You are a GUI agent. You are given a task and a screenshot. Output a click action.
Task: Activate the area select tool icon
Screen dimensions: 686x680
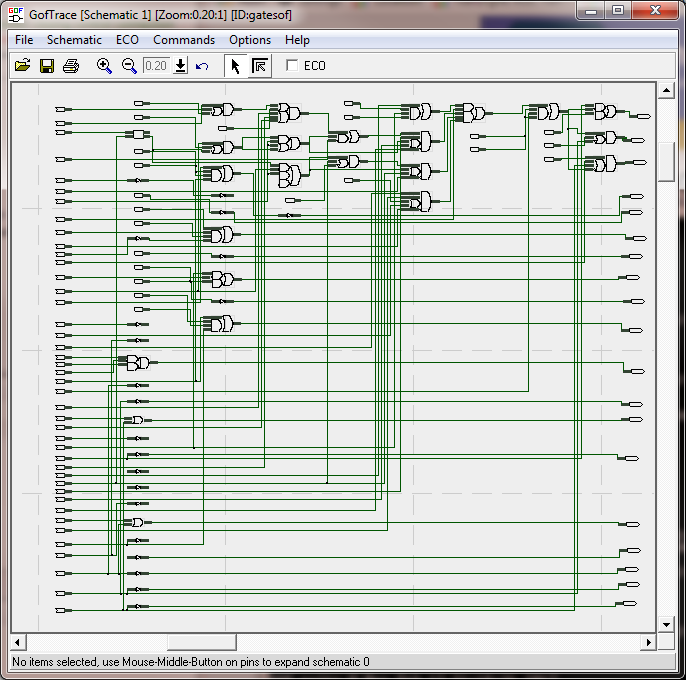pos(260,66)
